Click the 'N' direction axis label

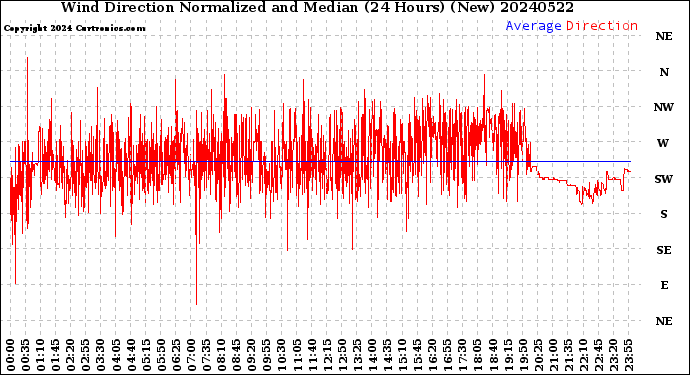tap(664, 72)
